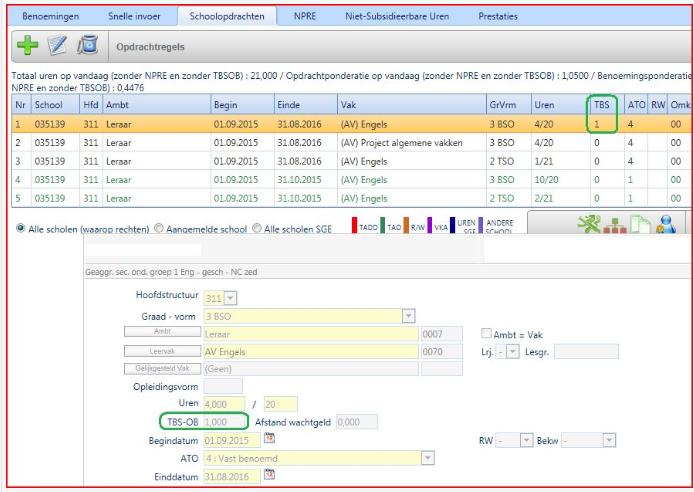This screenshot has width=694, height=492.
Task: Expand the ATO 4 : Vast benoemd dropdown
Action: pos(428,458)
